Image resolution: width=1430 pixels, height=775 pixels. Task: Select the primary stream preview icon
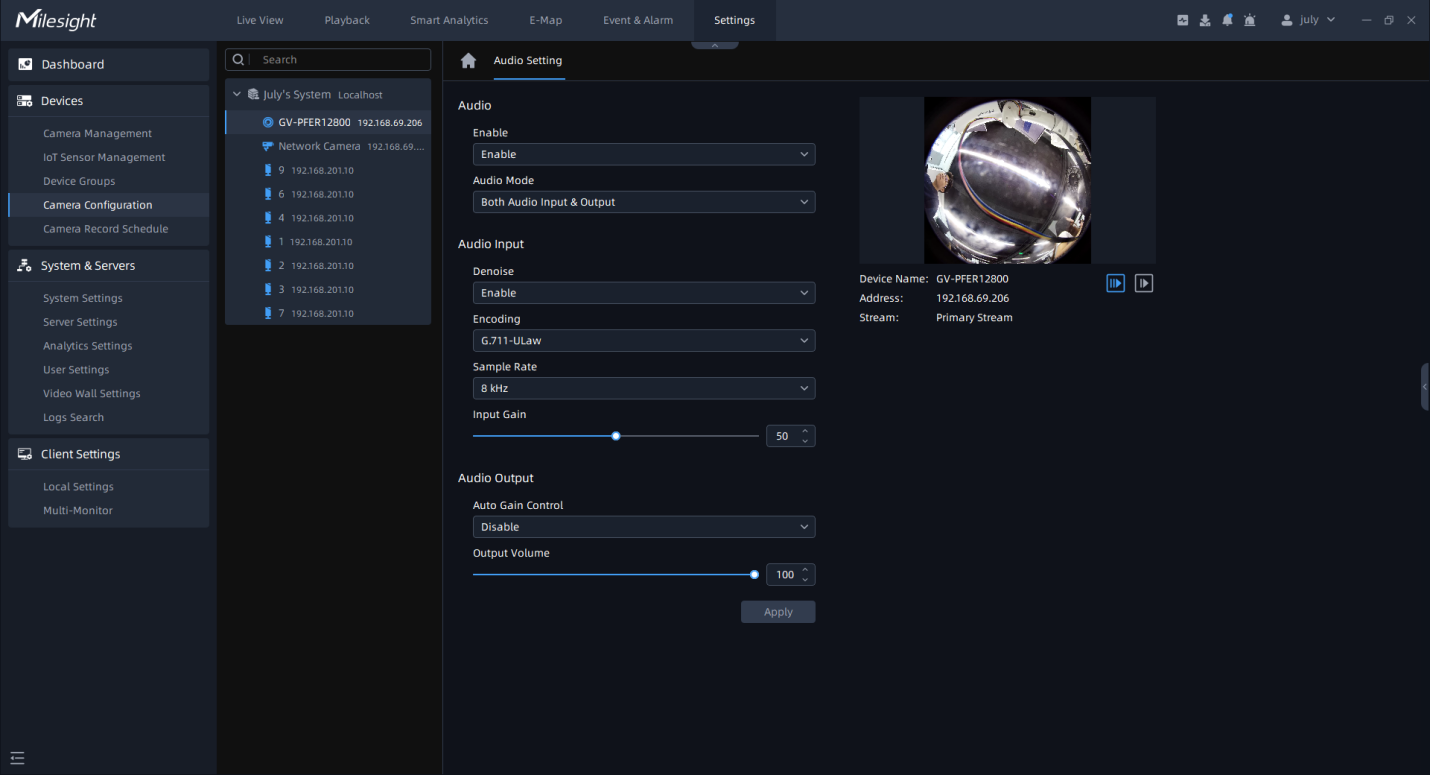[1115, 283]
